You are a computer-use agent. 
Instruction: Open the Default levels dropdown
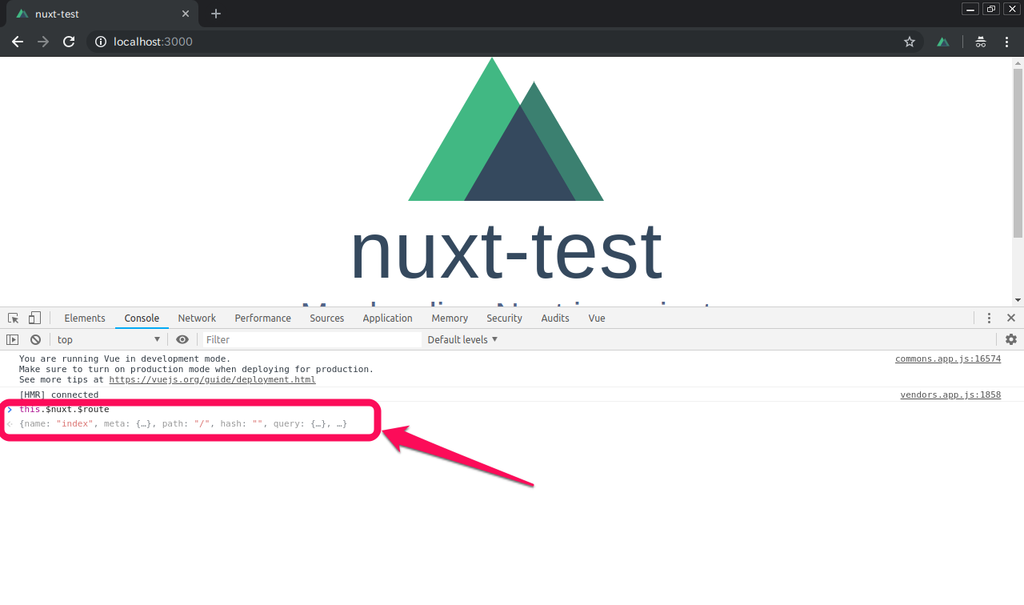462,340
